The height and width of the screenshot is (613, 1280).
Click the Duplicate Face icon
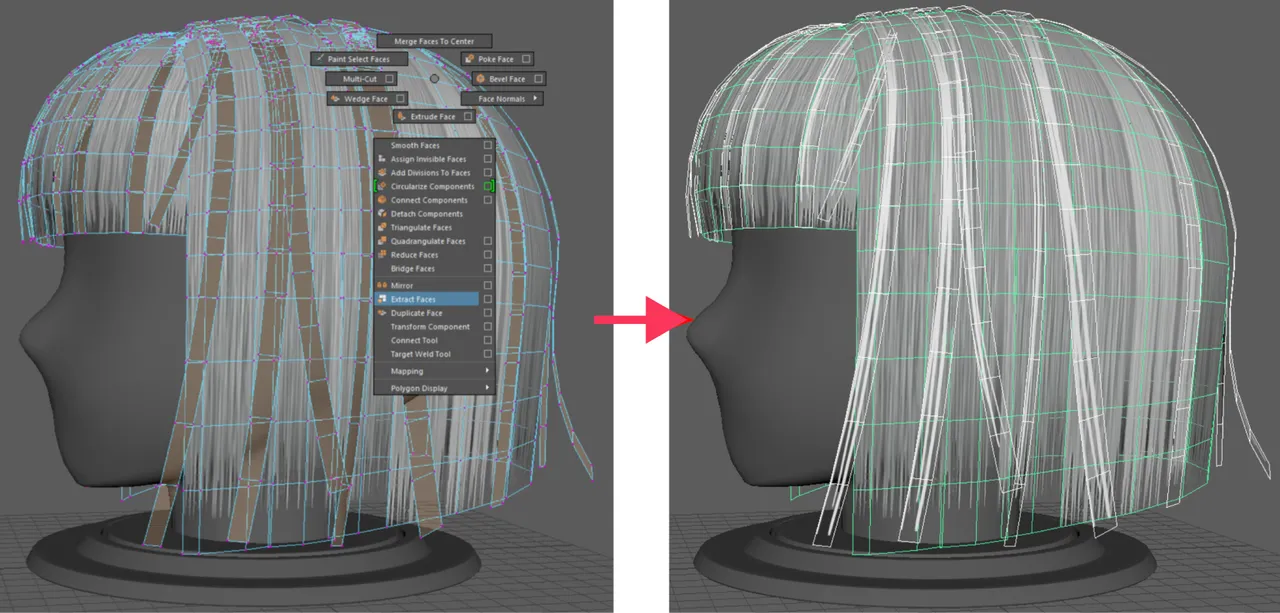pyautogui.click(x=381, y=311)
